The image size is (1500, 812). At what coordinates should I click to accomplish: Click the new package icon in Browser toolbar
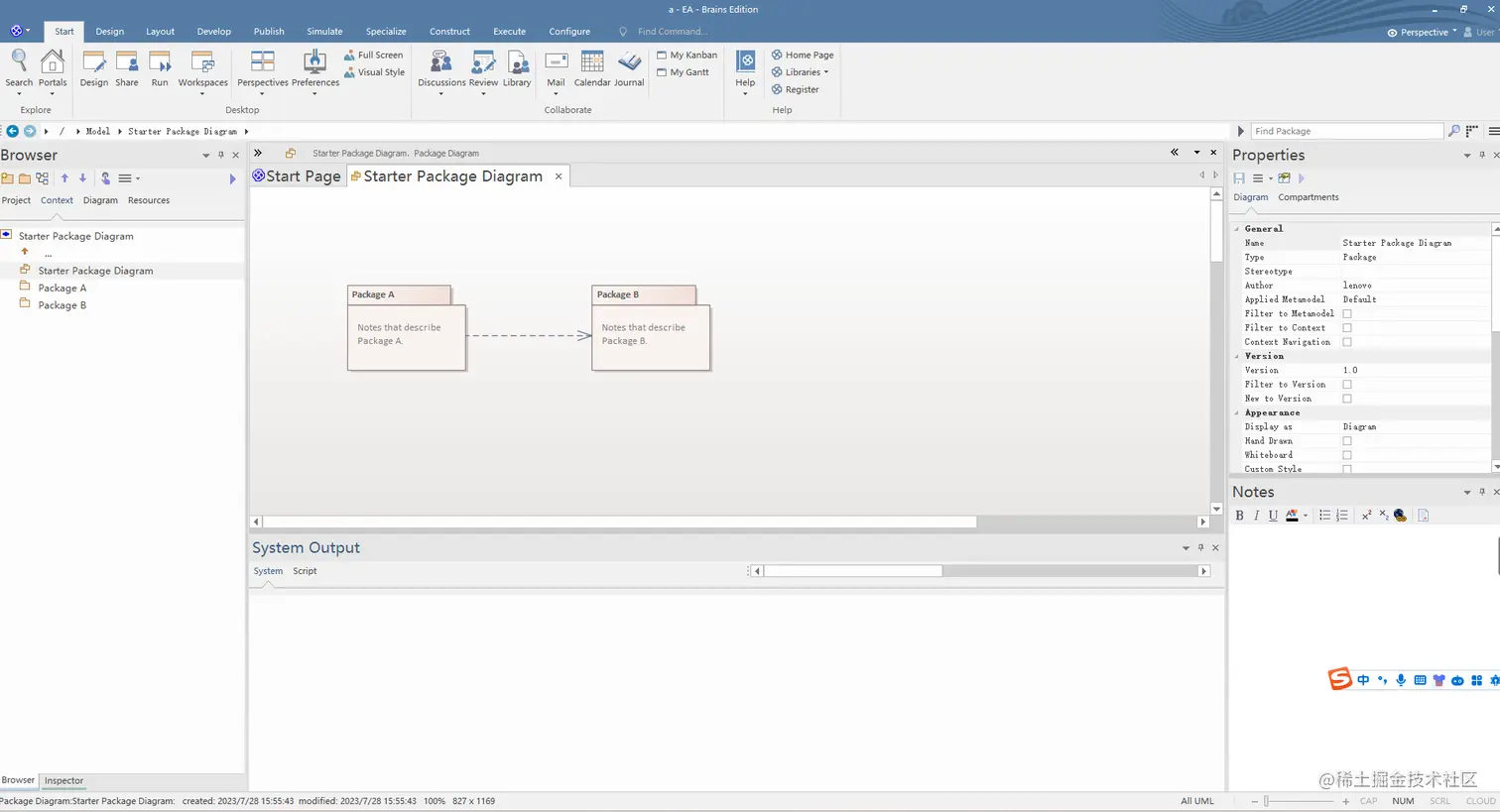[x=7, y=178]
